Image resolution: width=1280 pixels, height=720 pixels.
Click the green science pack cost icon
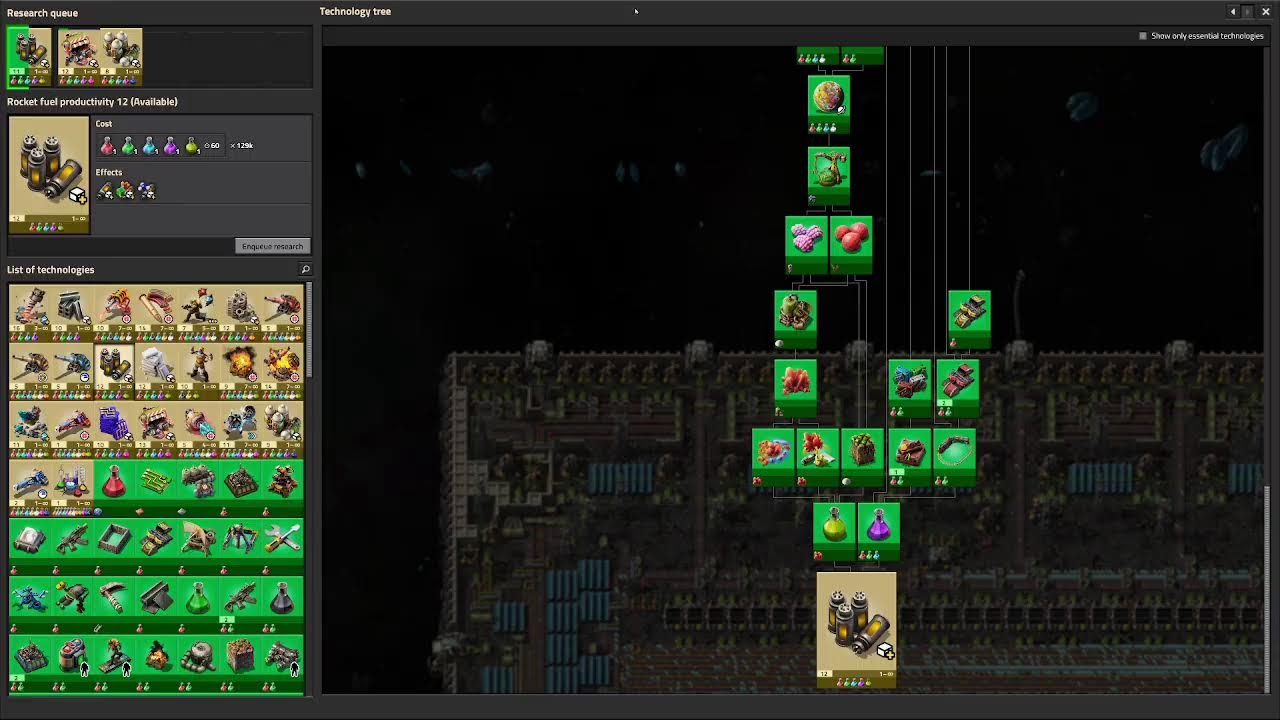(x=129, y=146)
